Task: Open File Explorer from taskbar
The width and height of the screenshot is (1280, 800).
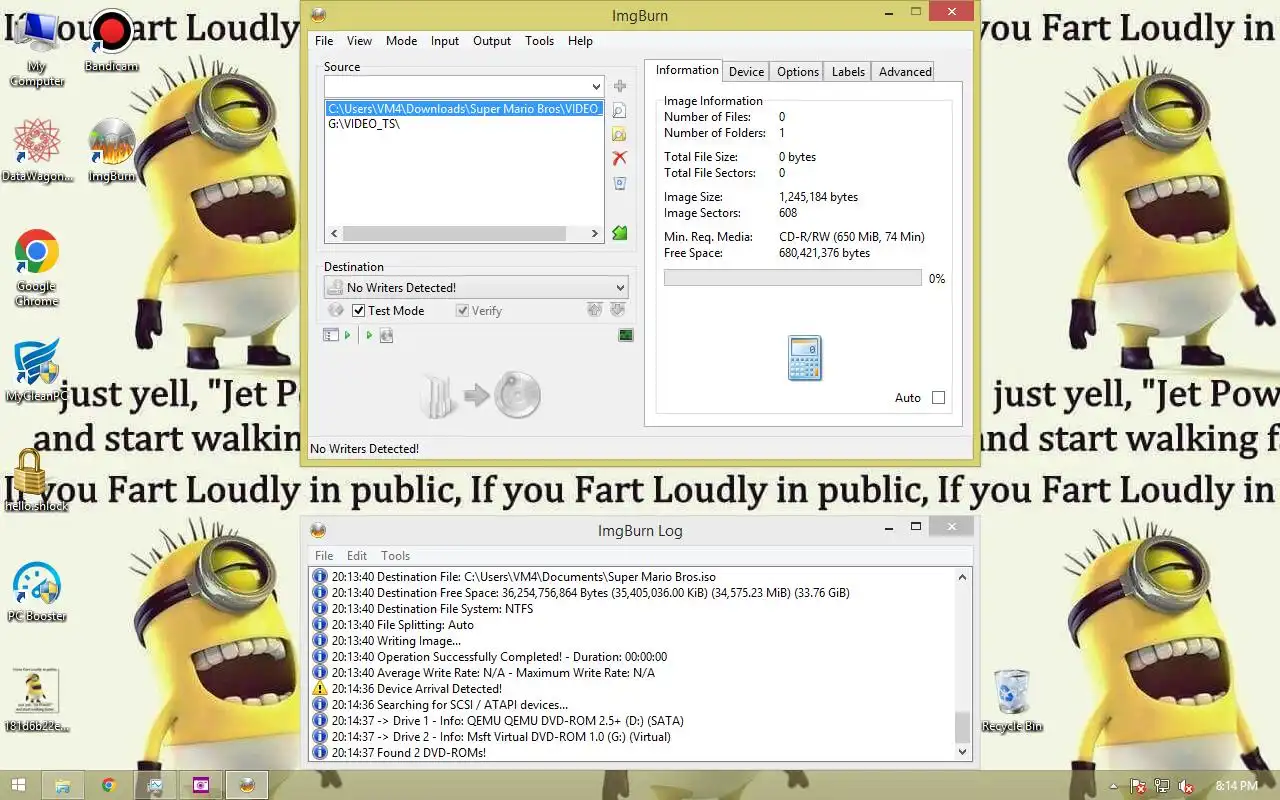Action: click(x=62, y=785)
